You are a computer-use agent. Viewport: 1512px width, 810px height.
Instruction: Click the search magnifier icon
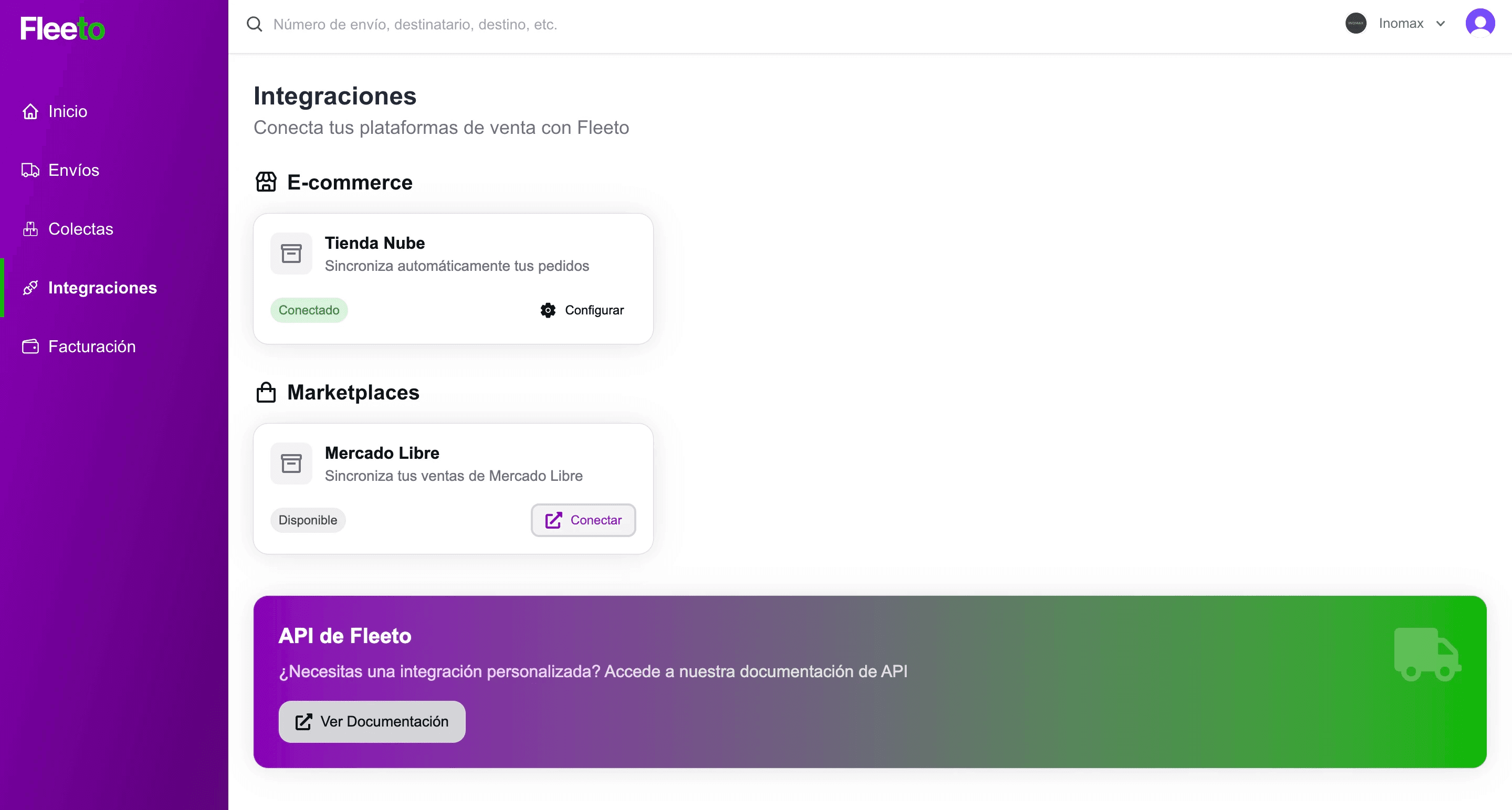(254, 24)
